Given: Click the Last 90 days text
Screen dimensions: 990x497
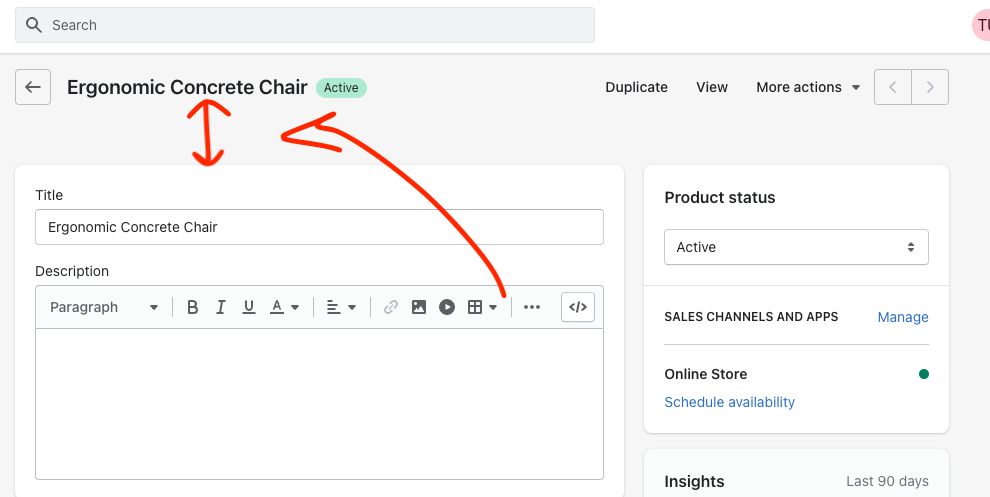Looking at the screenshot, I should click(x=887, y=481).
